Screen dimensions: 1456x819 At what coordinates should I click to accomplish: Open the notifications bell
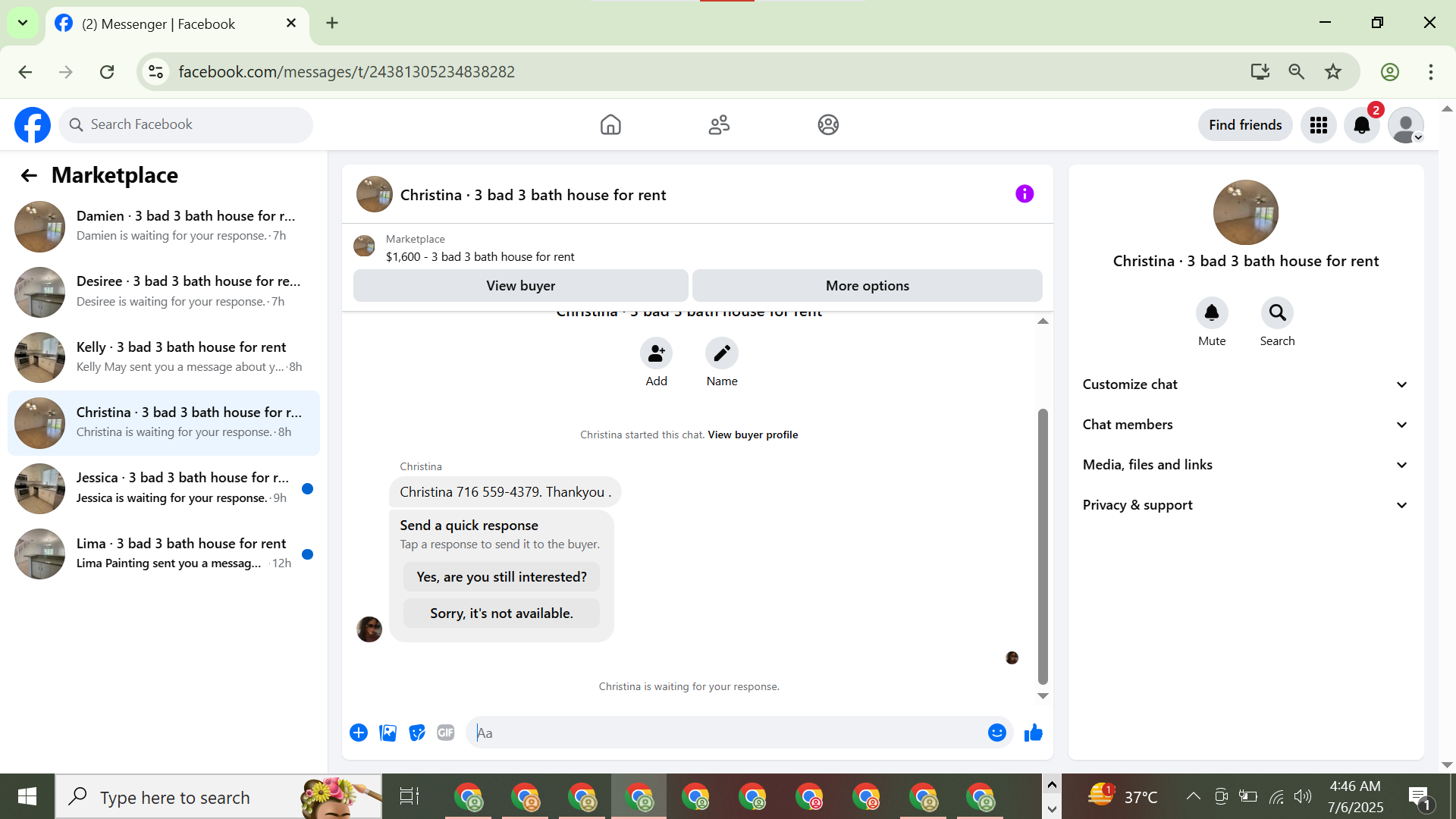point(1362,125)
